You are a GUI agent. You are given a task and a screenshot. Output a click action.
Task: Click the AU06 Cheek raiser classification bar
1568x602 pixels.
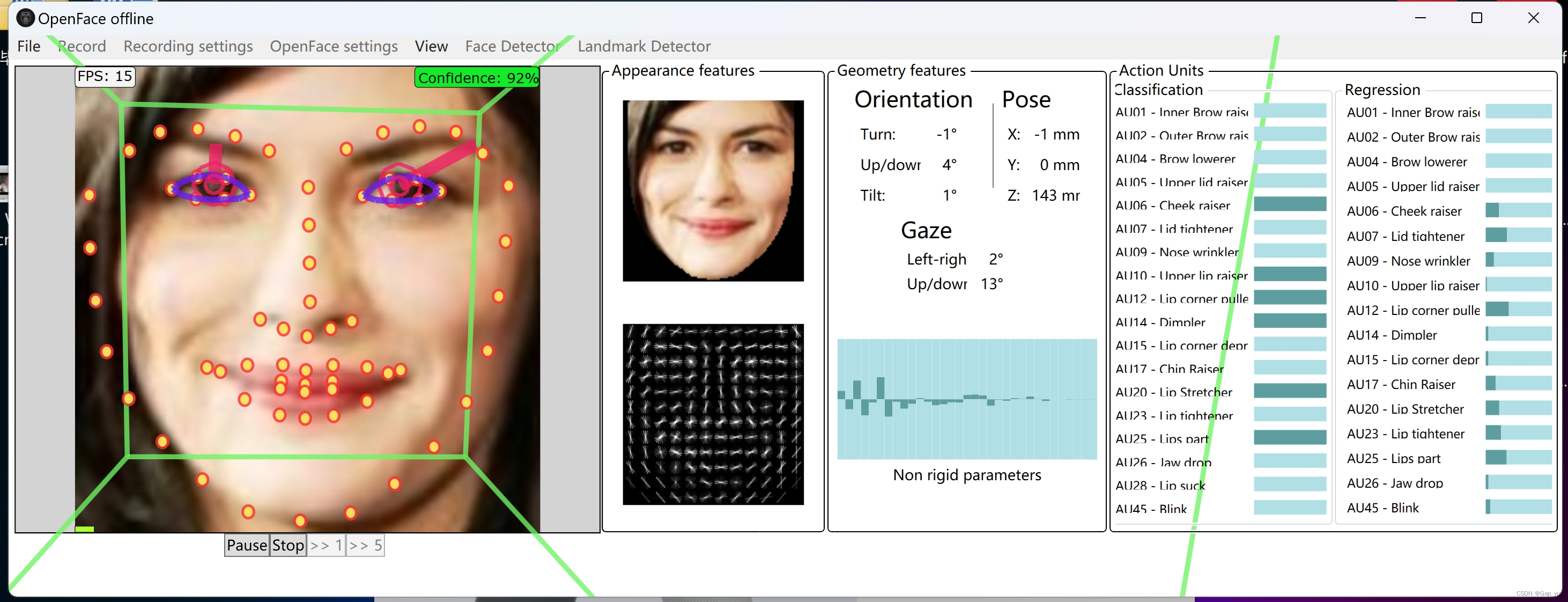(x=1289, y=204)
